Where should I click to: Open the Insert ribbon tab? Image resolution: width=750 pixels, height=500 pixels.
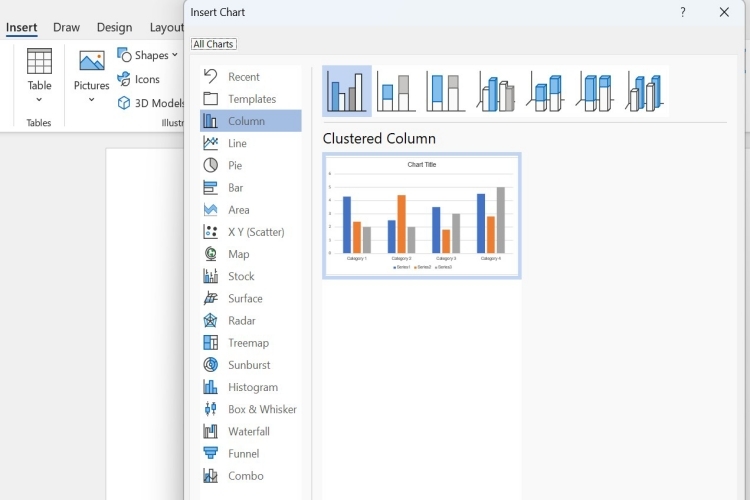pos(22,27)
